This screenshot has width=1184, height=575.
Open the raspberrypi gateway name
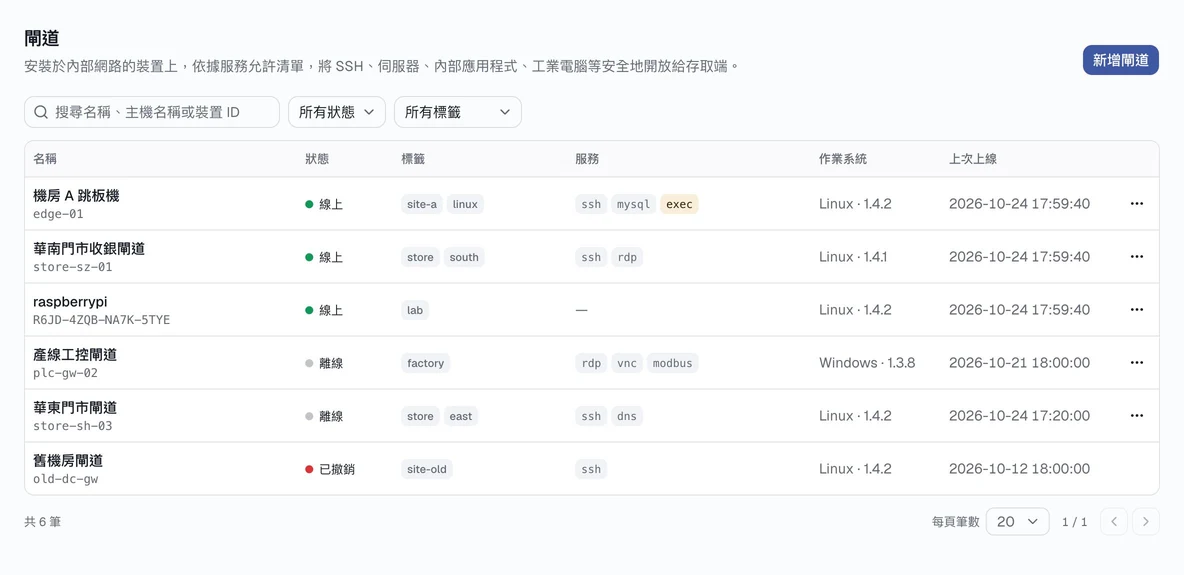(x=70, y=301)
